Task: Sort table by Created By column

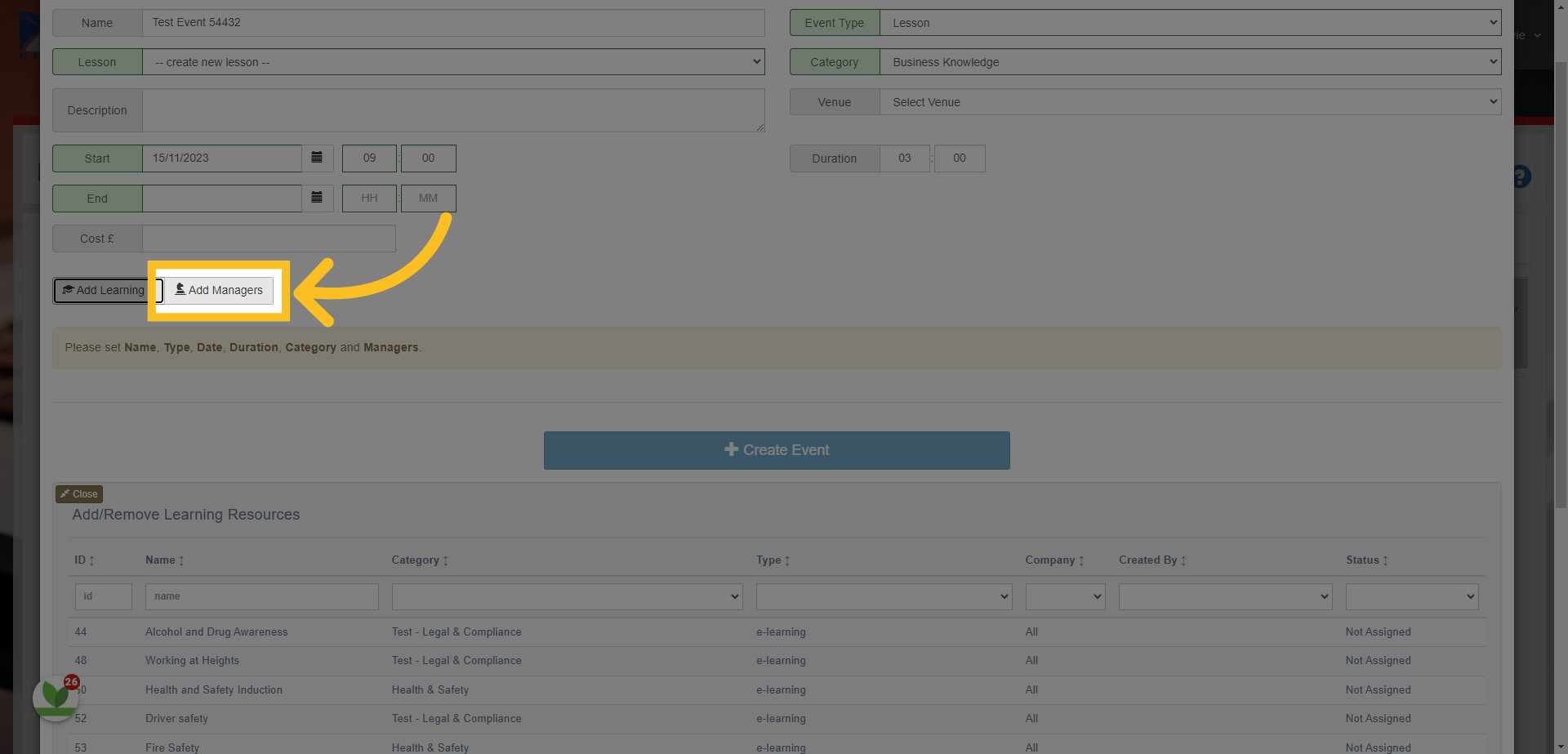Action: tap(1152, 560)
